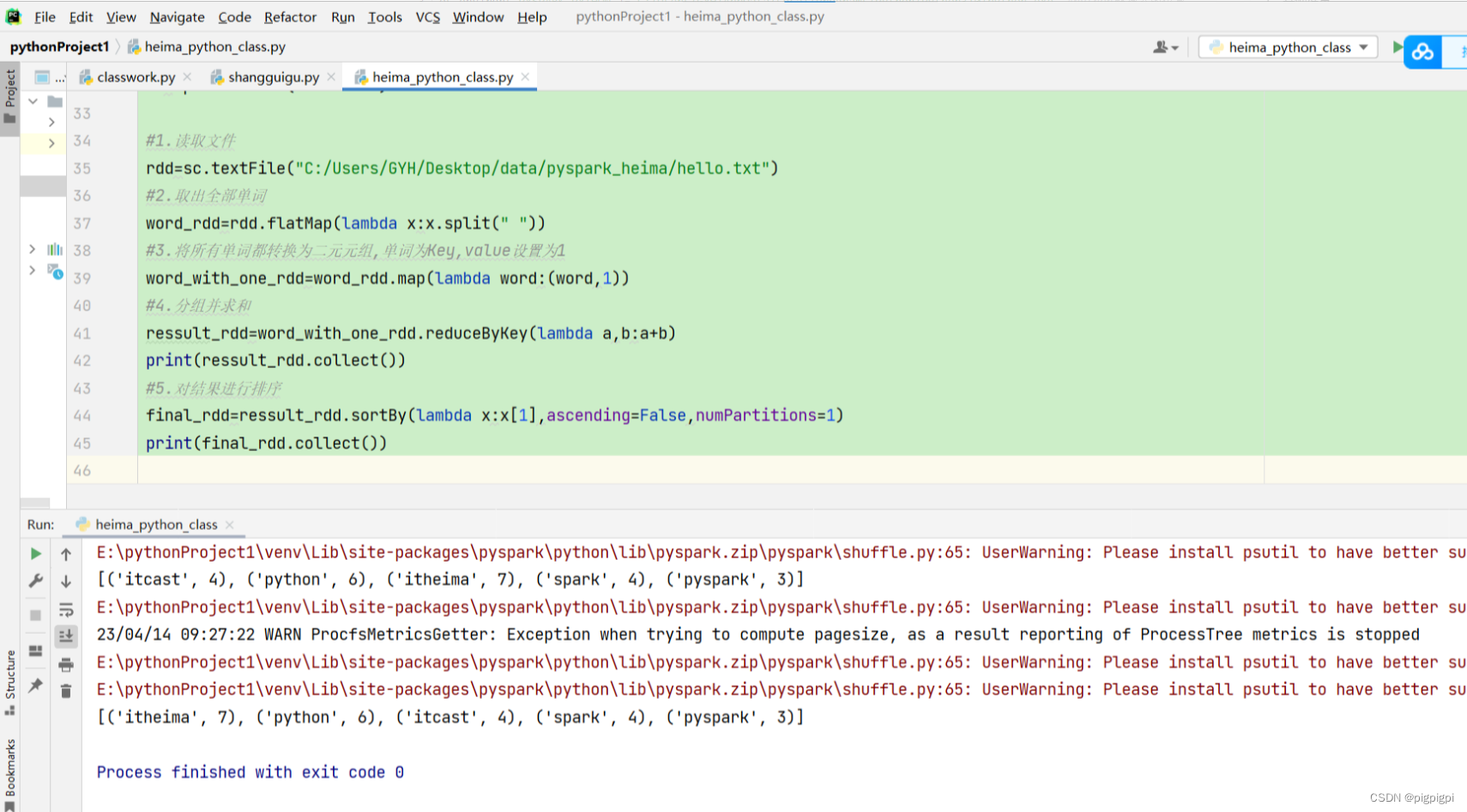
Task: Click the WARN ProcfsMetricsGetter console line
Action: tap(758, 635)
